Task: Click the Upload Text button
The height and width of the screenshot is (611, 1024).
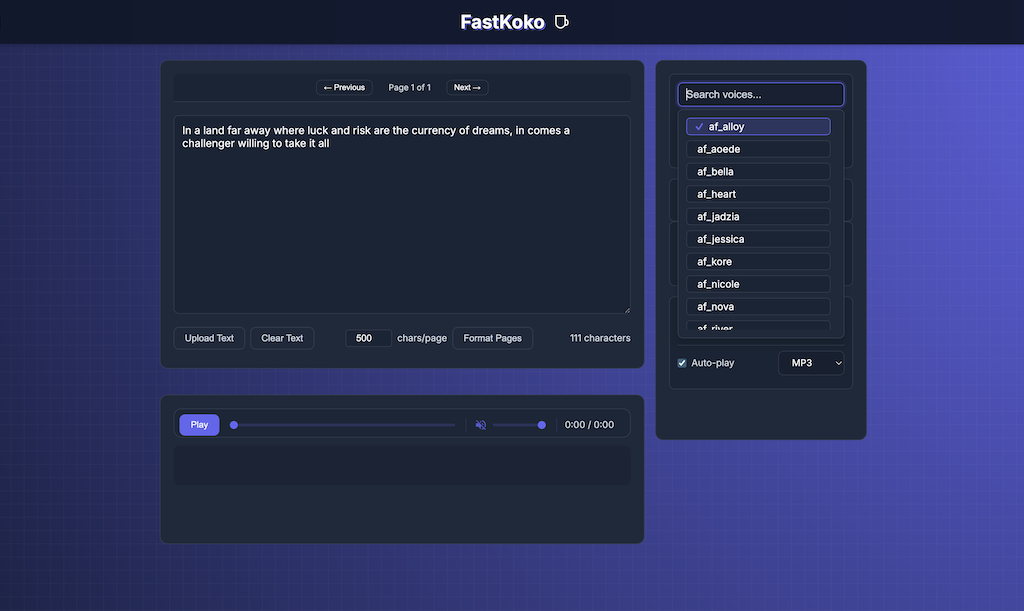Action: pyautogui.click(x=208, y=338)
